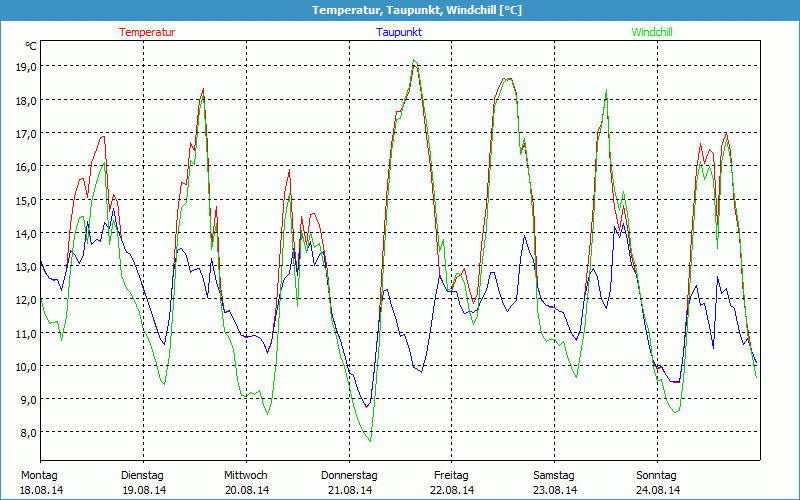The height and width of the screenshot is (500, 800).
Task: Select the green 'Windchill' legend label
Action: pyautogui.click(x=652, y=32)
